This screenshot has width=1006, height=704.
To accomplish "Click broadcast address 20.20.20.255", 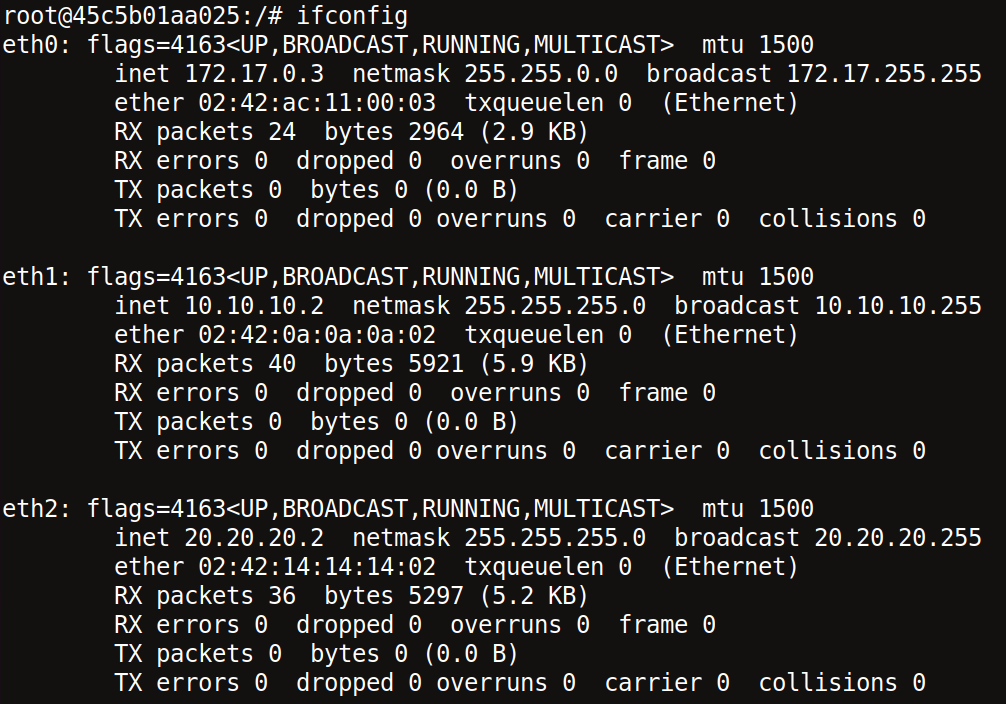I will (898, 538).
